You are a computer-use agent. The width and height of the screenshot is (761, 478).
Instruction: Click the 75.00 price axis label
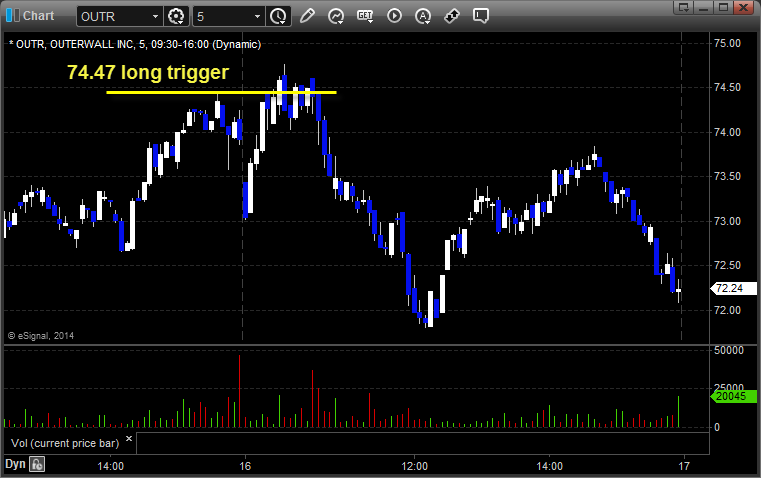pyautogui.click(x=728, y=43)
